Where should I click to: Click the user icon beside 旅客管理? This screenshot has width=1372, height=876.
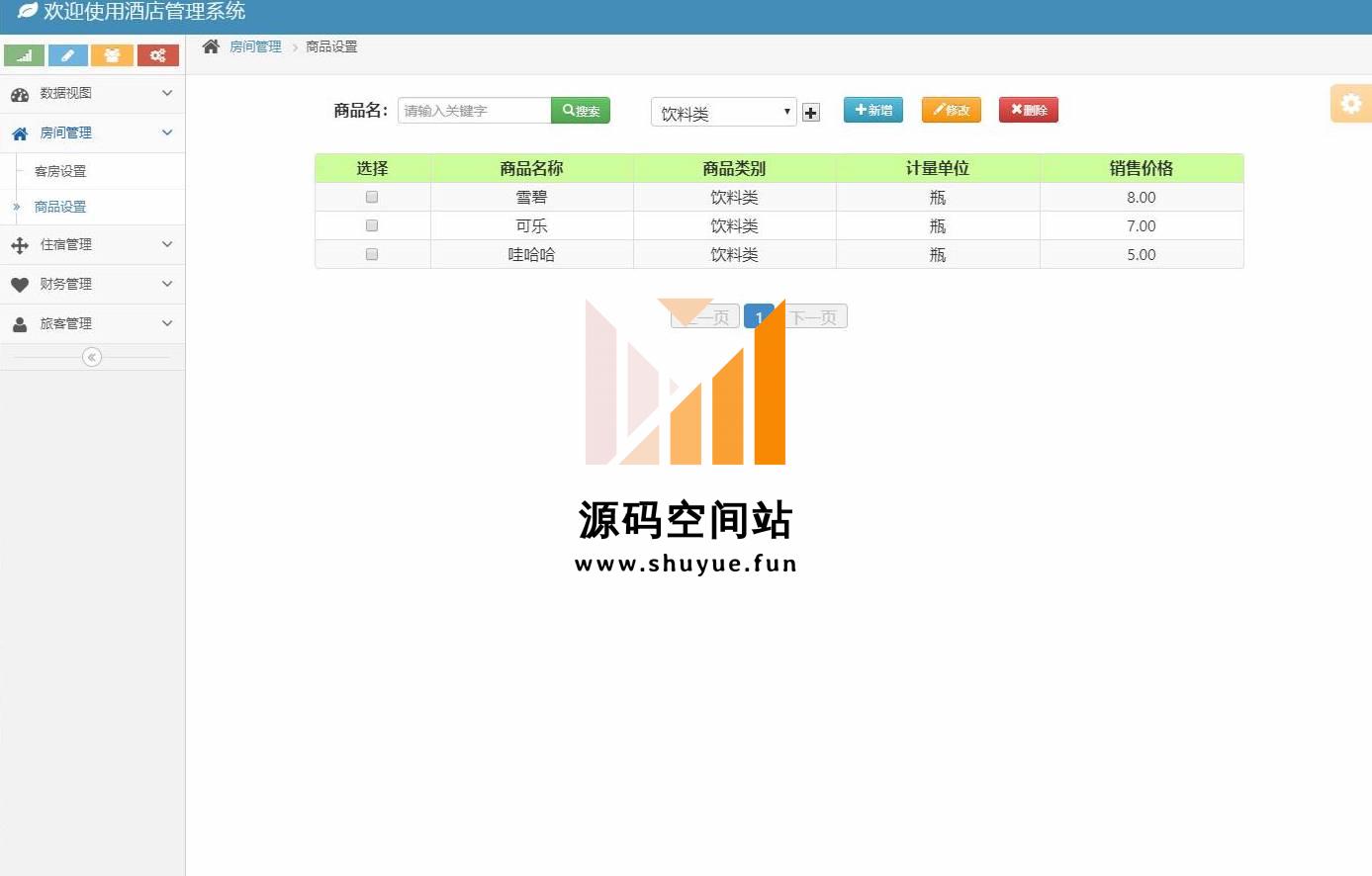tap(20, 324)
